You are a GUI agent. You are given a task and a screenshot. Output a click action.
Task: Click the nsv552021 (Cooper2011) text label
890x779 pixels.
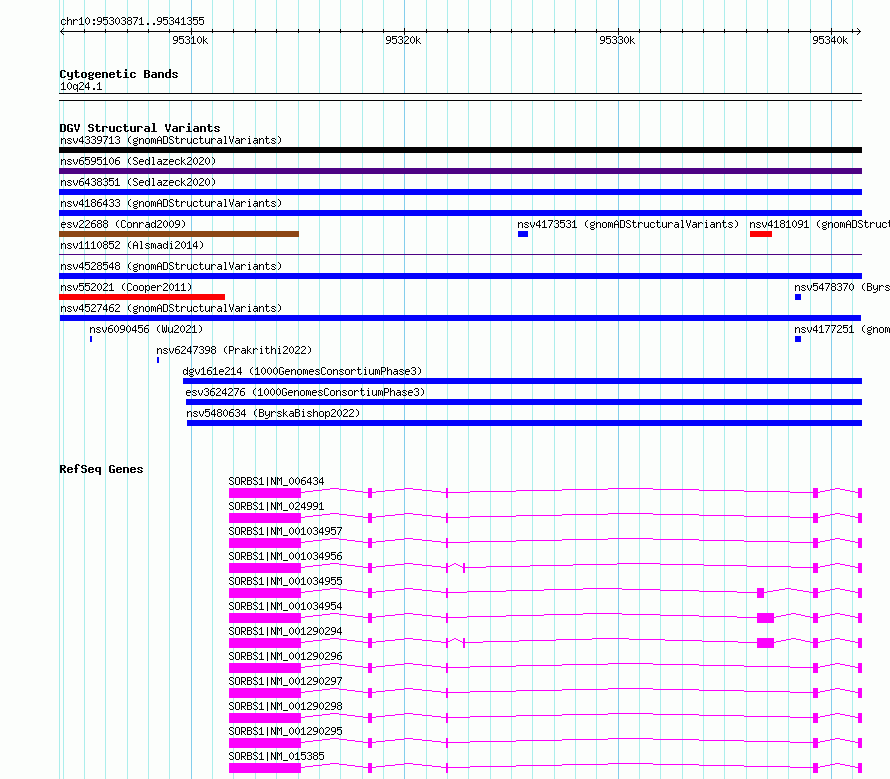click(126, 287)
